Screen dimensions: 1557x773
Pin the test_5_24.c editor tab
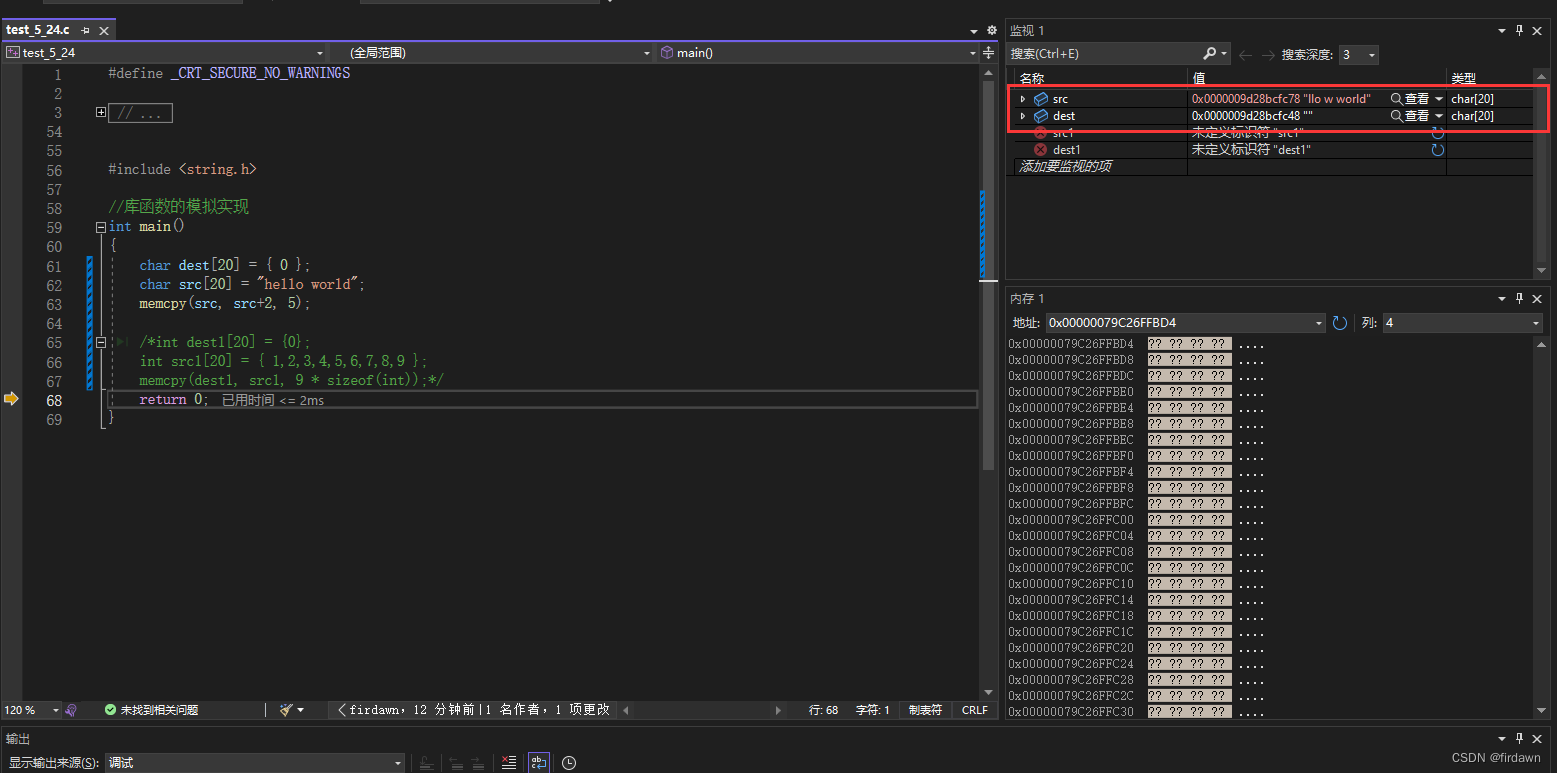point(85,31)
